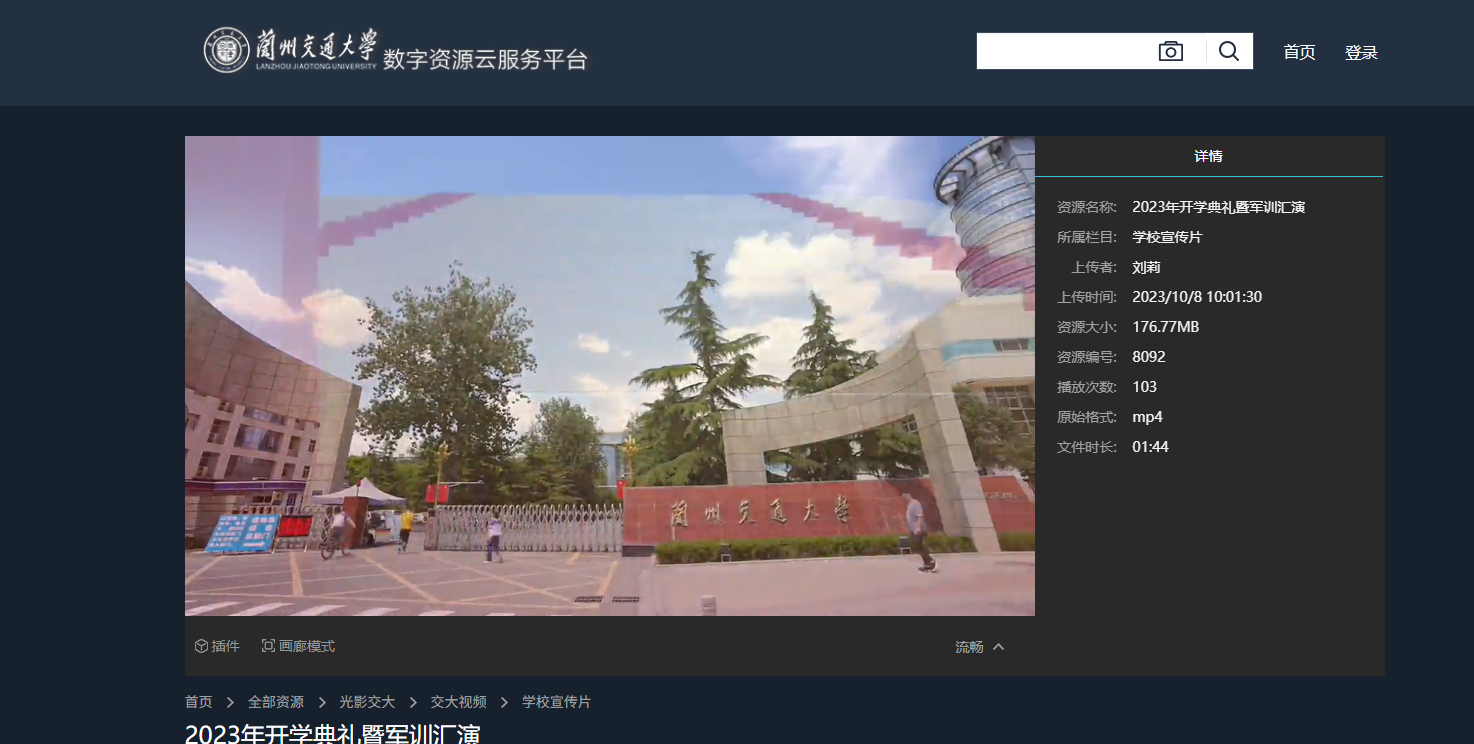Navigate to 交大视频 via breadcrumb

click(x=457, y=701)
